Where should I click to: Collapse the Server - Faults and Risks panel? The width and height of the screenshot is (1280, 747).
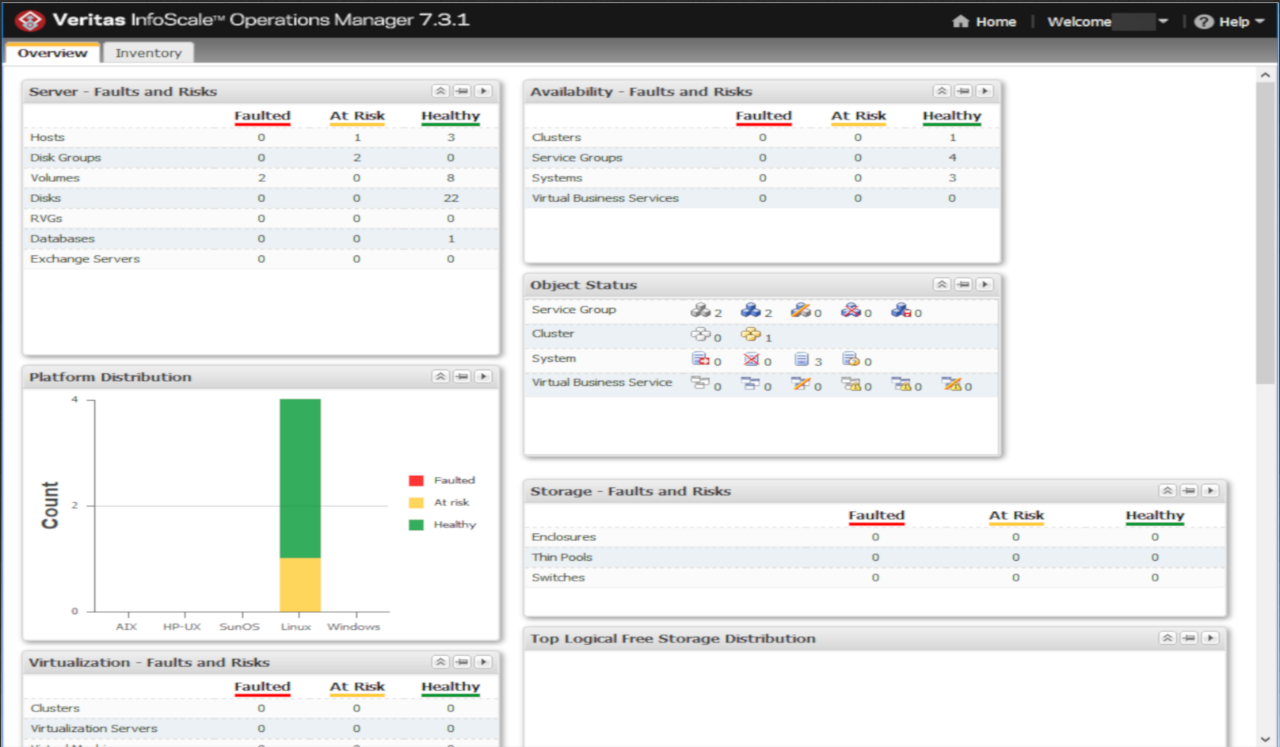[x=440, y=90]
